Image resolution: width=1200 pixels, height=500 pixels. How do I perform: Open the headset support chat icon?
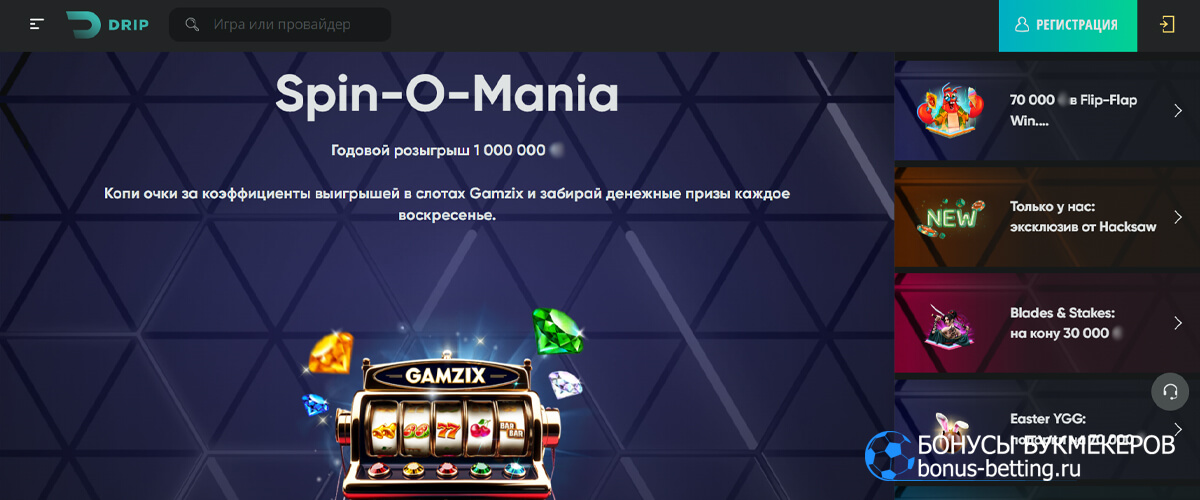(x=1170, y=391)
